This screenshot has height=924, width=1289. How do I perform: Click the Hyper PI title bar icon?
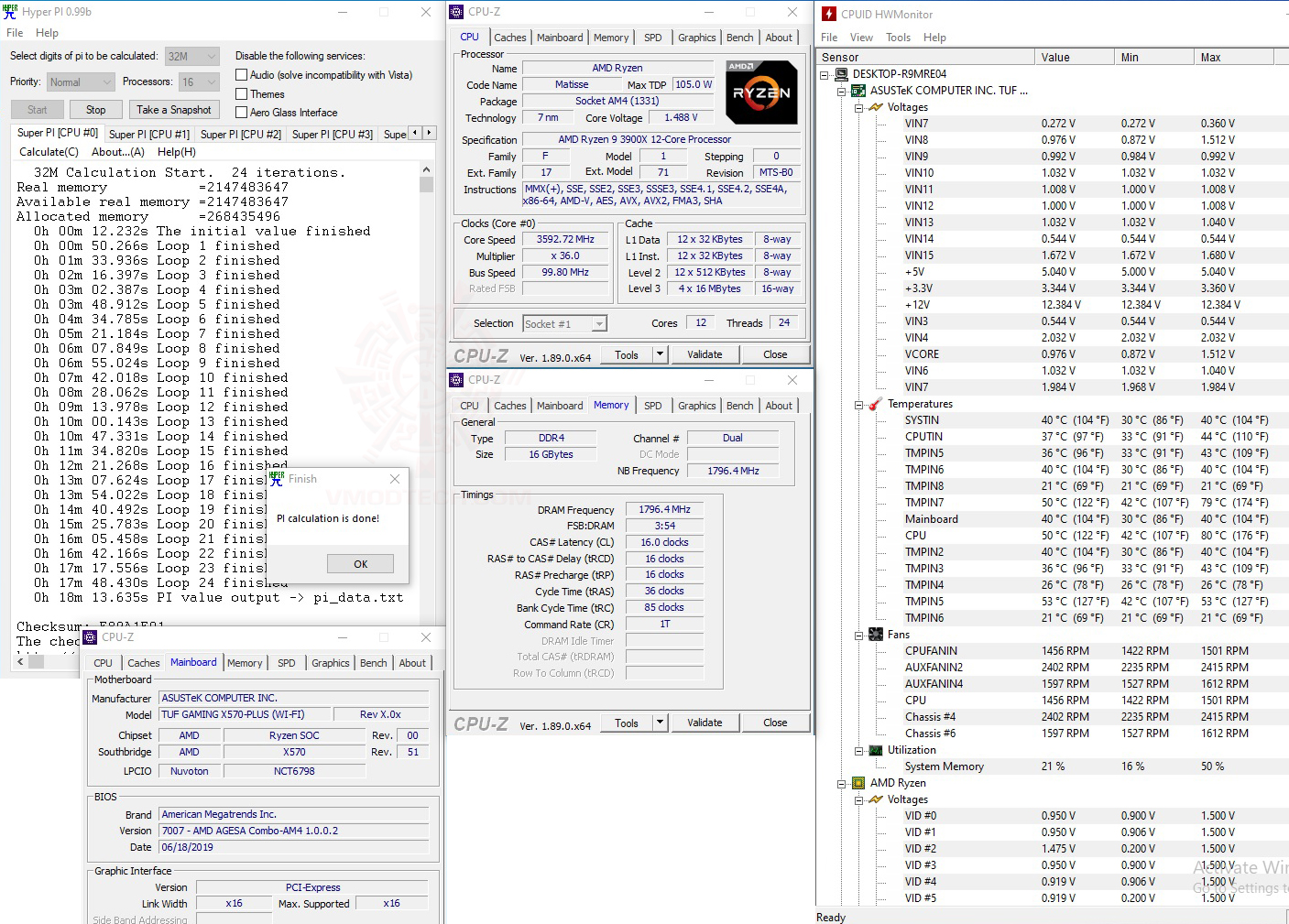pyautogui.click(x=10, y=12)
